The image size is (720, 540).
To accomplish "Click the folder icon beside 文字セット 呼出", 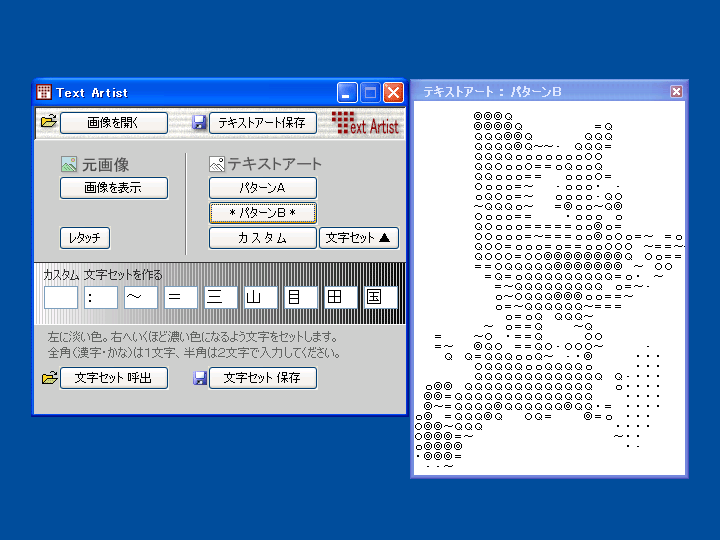I will (x=49, y=378).
